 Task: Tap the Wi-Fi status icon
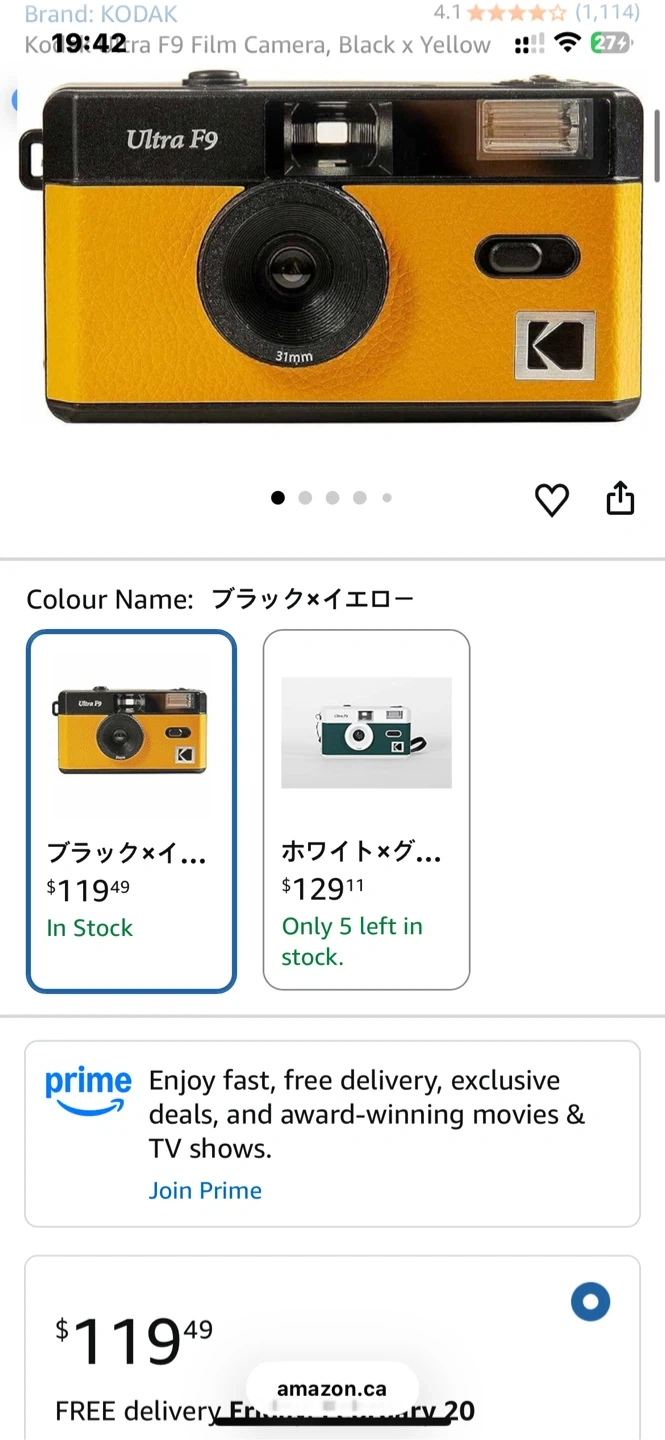pyautogui.click(x=568, y=43)
